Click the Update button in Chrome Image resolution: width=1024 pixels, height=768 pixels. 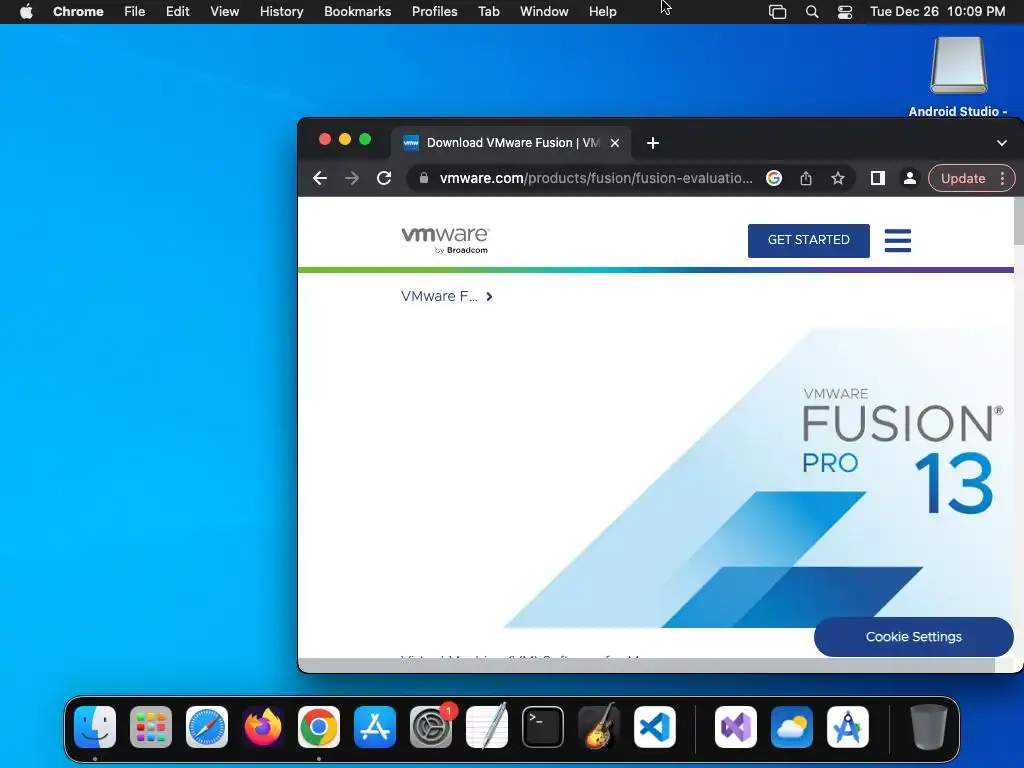(963, 178)
